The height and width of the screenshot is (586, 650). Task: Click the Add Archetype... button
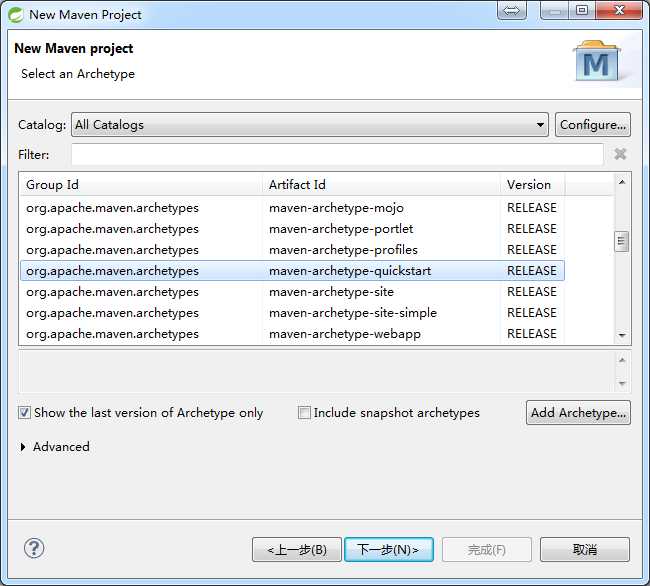point(578,413)
